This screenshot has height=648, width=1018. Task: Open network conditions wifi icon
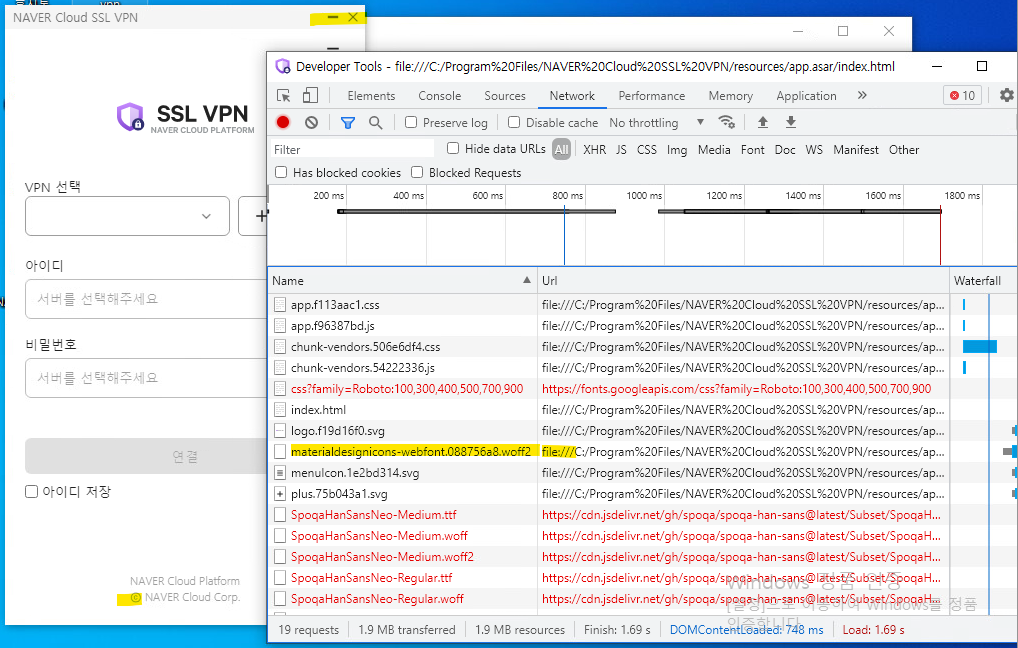coord(727,122)
